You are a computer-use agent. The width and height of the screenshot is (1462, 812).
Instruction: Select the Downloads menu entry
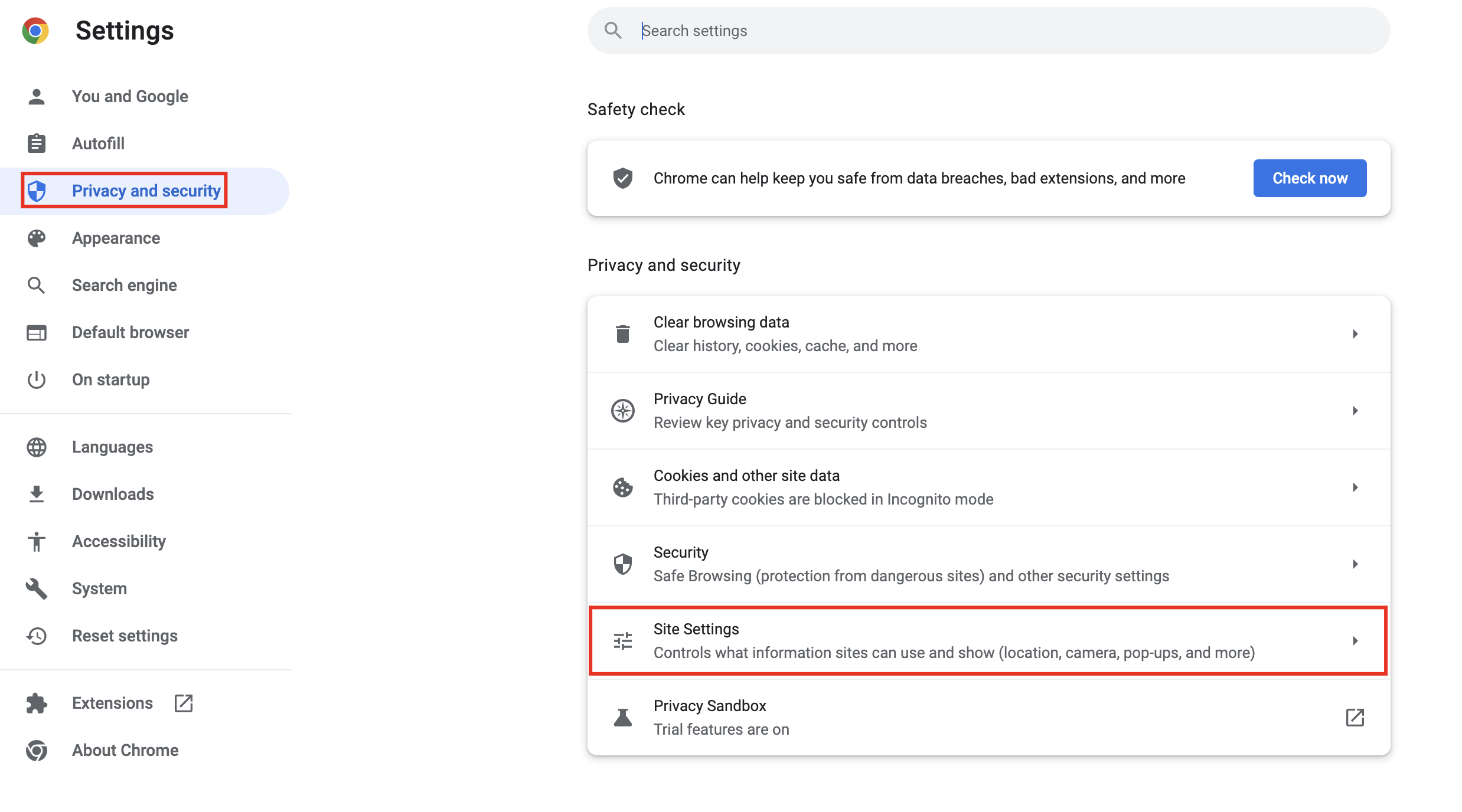click(112, 494)
